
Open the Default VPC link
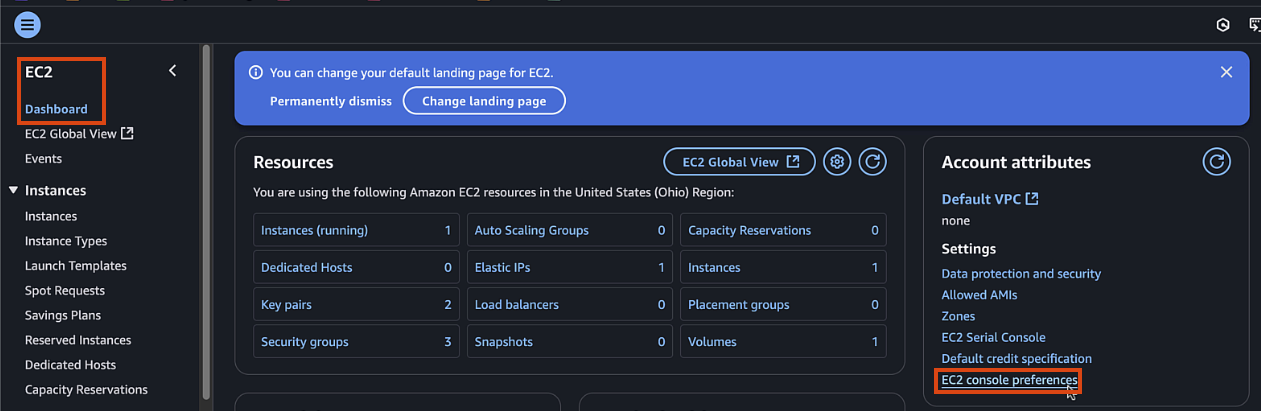990,199
